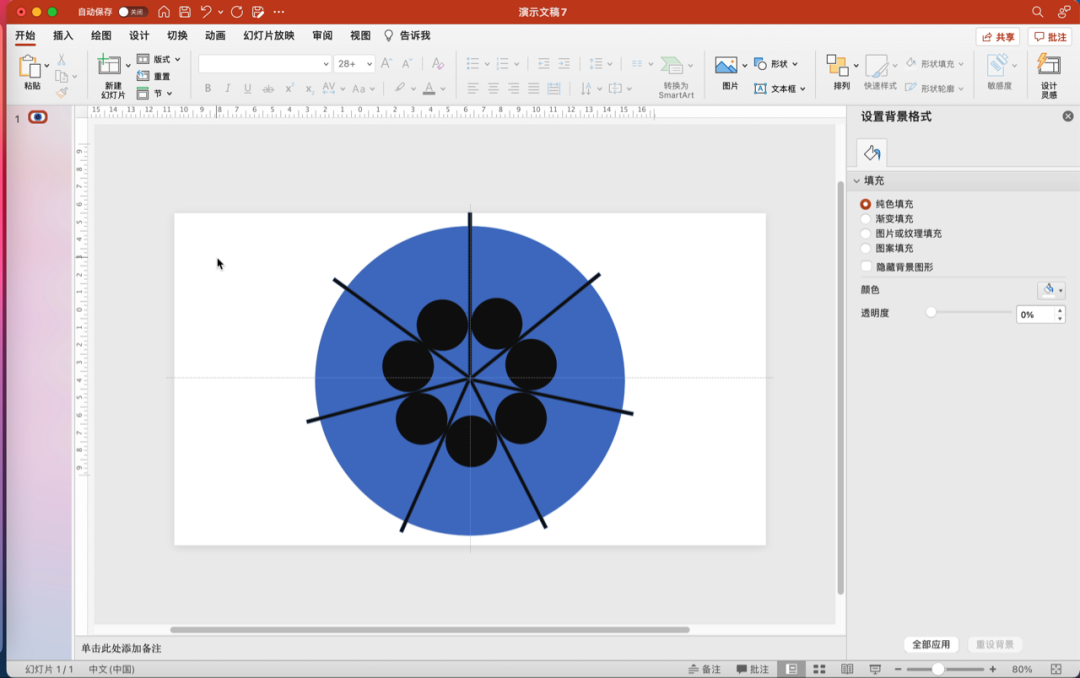Open the 文本框 text box dropdown
Image resolution: width=1080 pixels, height=678 pixels.
(x=780, y=88)
